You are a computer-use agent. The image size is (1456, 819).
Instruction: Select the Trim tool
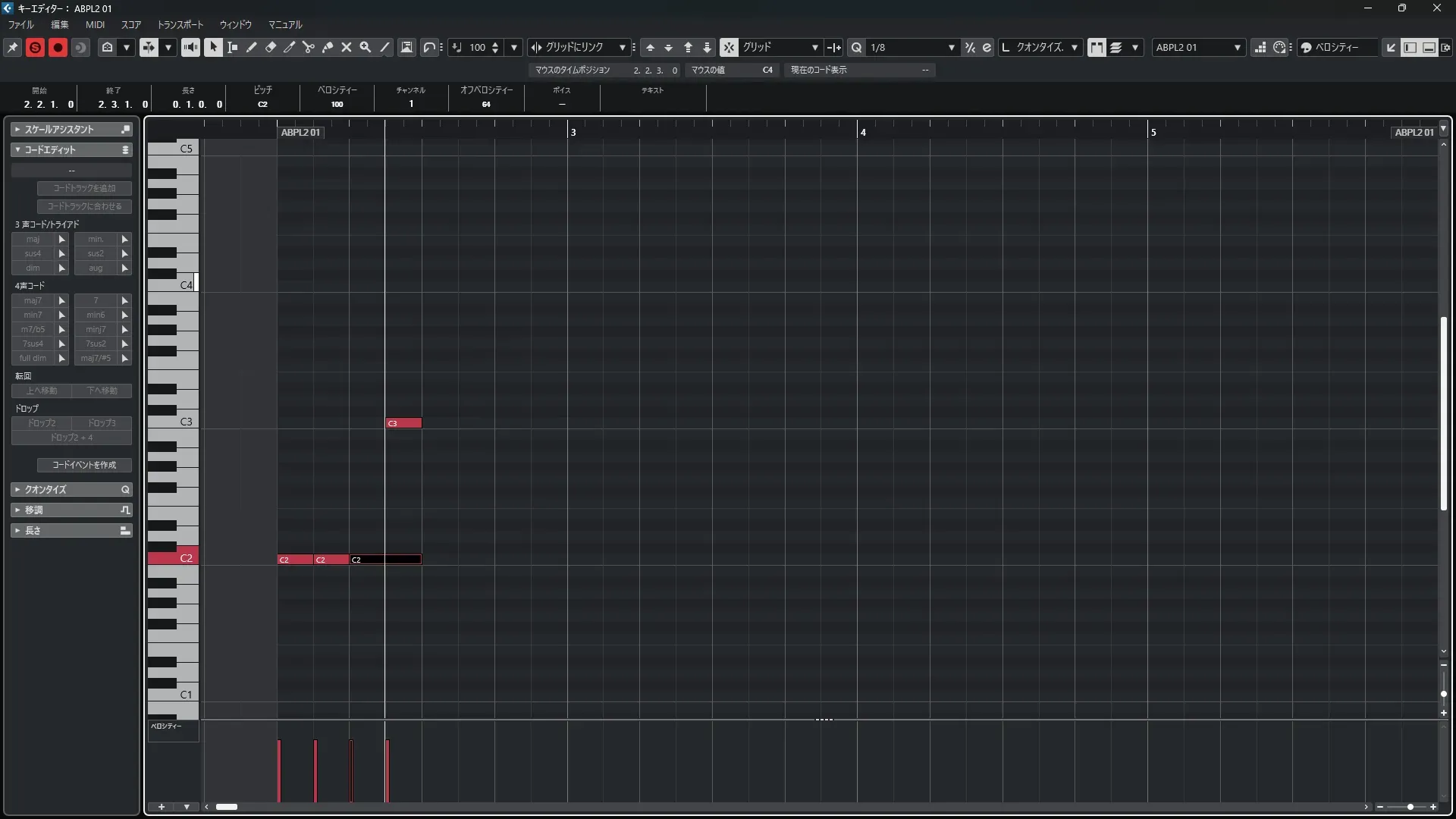click(290, 47)
